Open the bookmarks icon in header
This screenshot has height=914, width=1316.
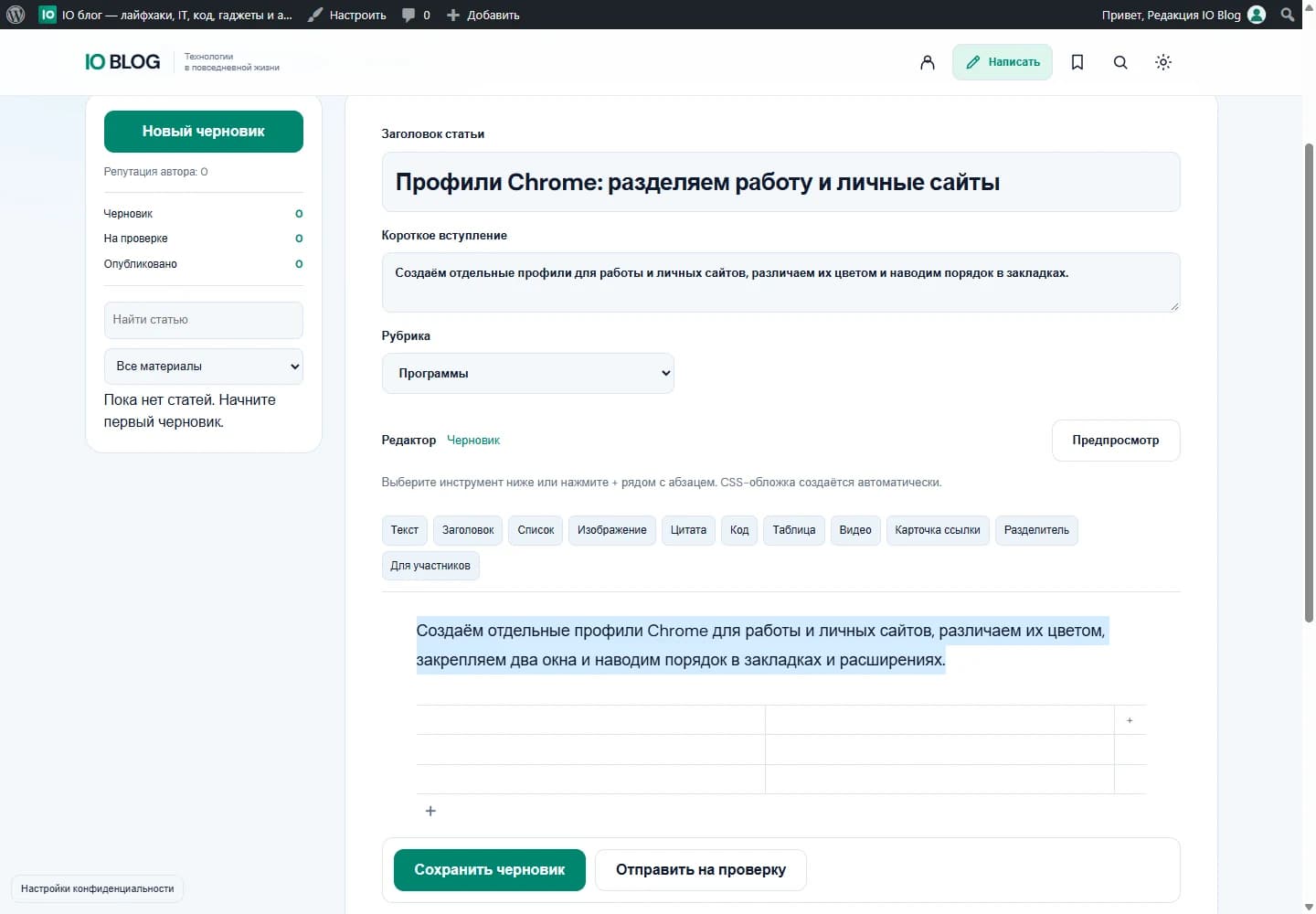click(1077, 62)
